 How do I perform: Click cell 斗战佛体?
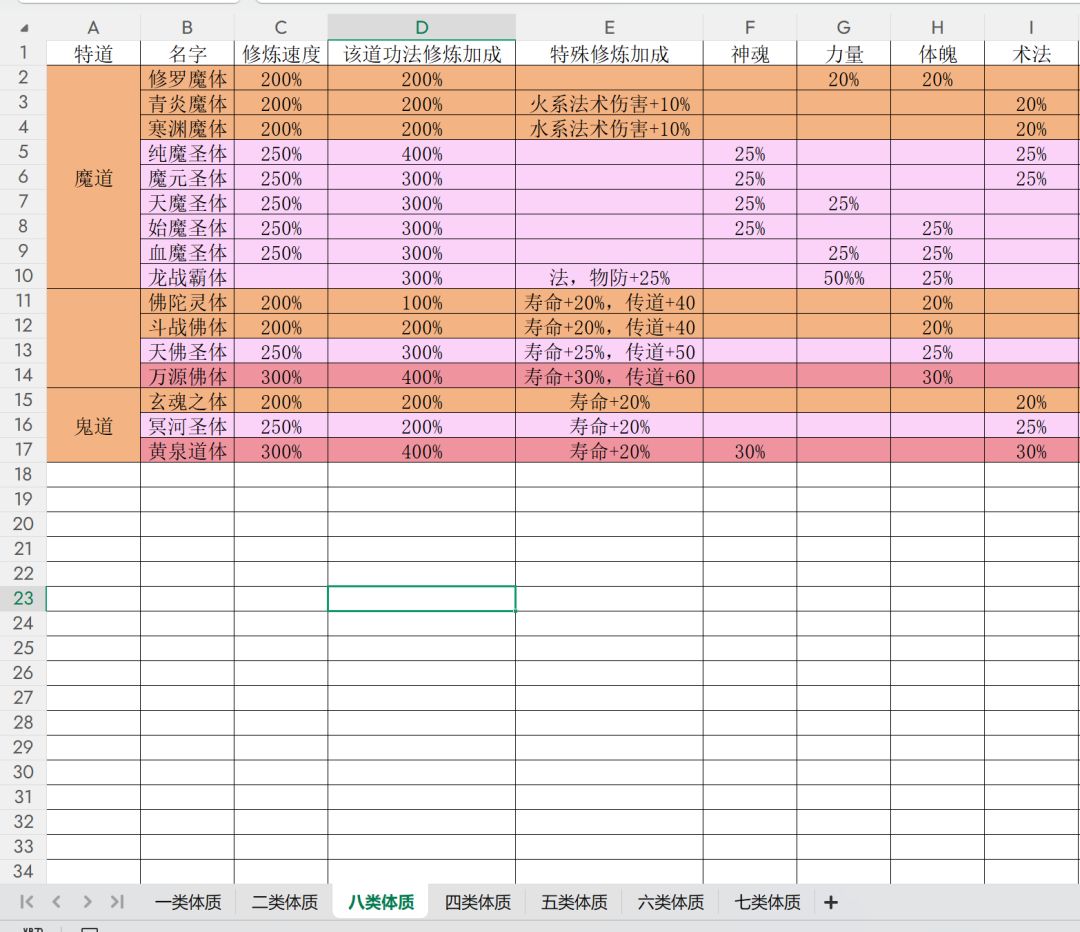tap(187, 327)
